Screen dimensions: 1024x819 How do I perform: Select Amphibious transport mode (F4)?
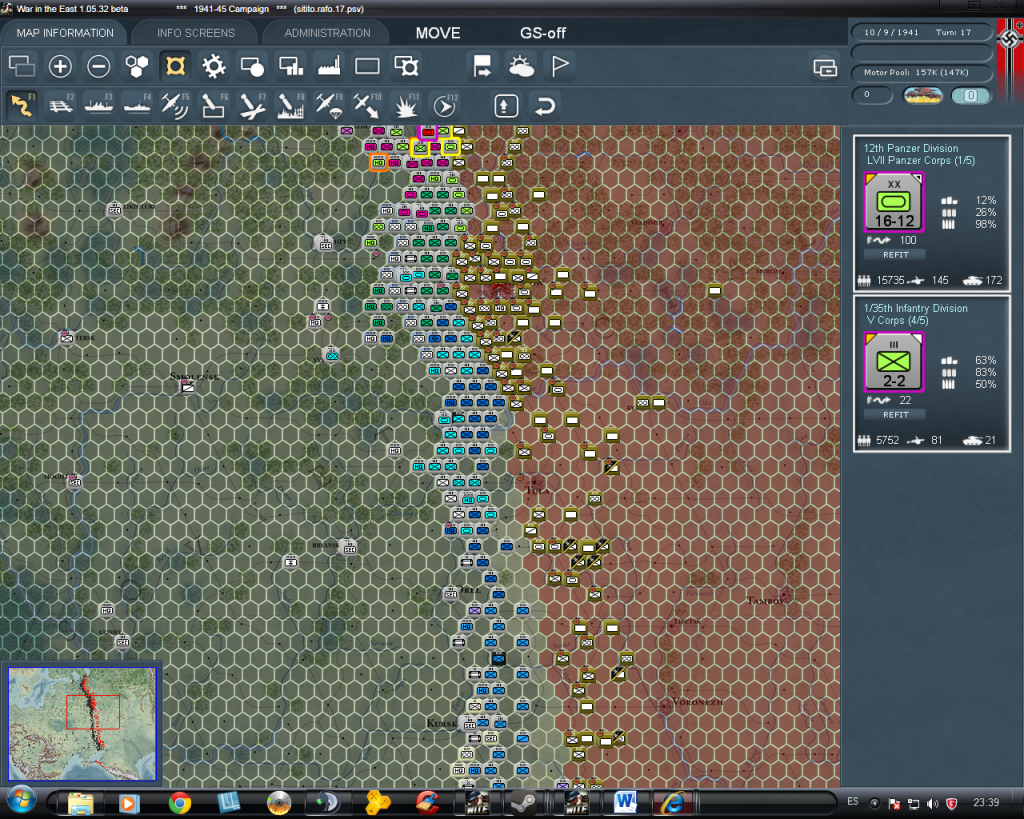click(x=137, y=105)
